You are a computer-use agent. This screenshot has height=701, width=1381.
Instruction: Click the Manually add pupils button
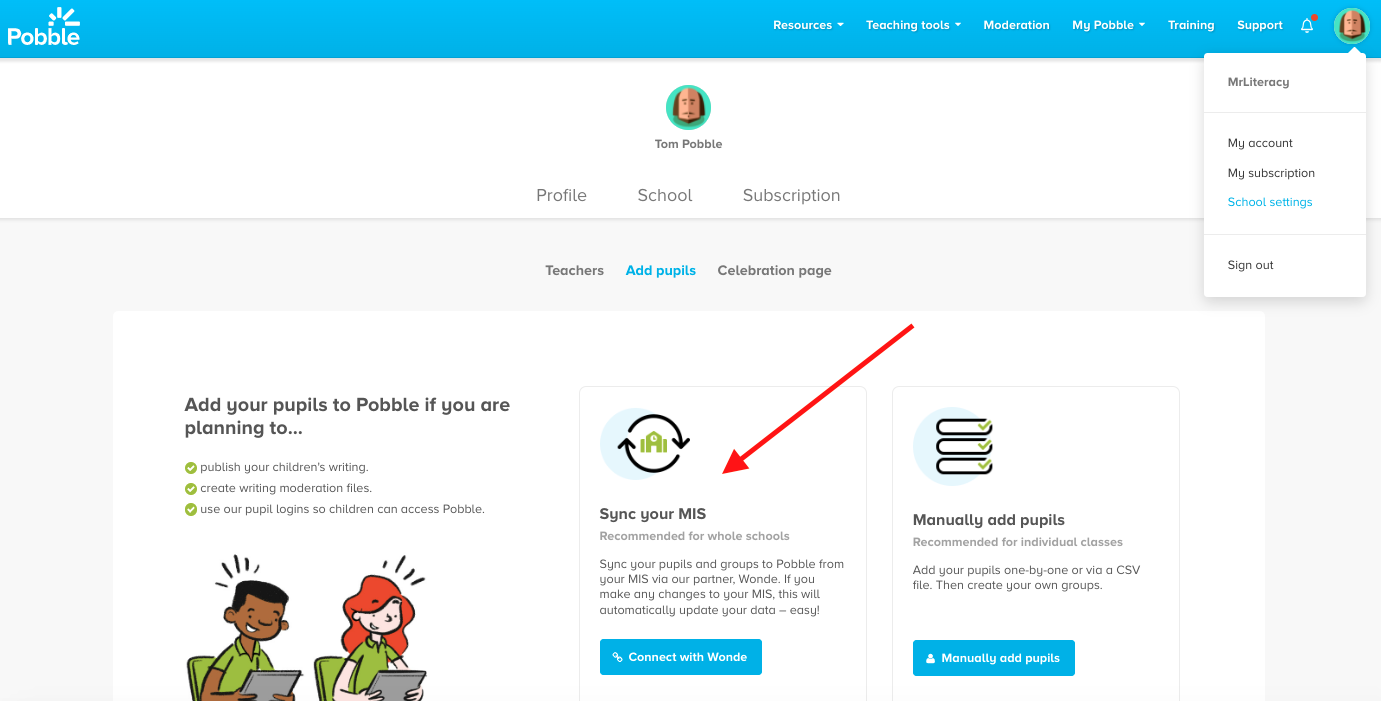point(993,658)
